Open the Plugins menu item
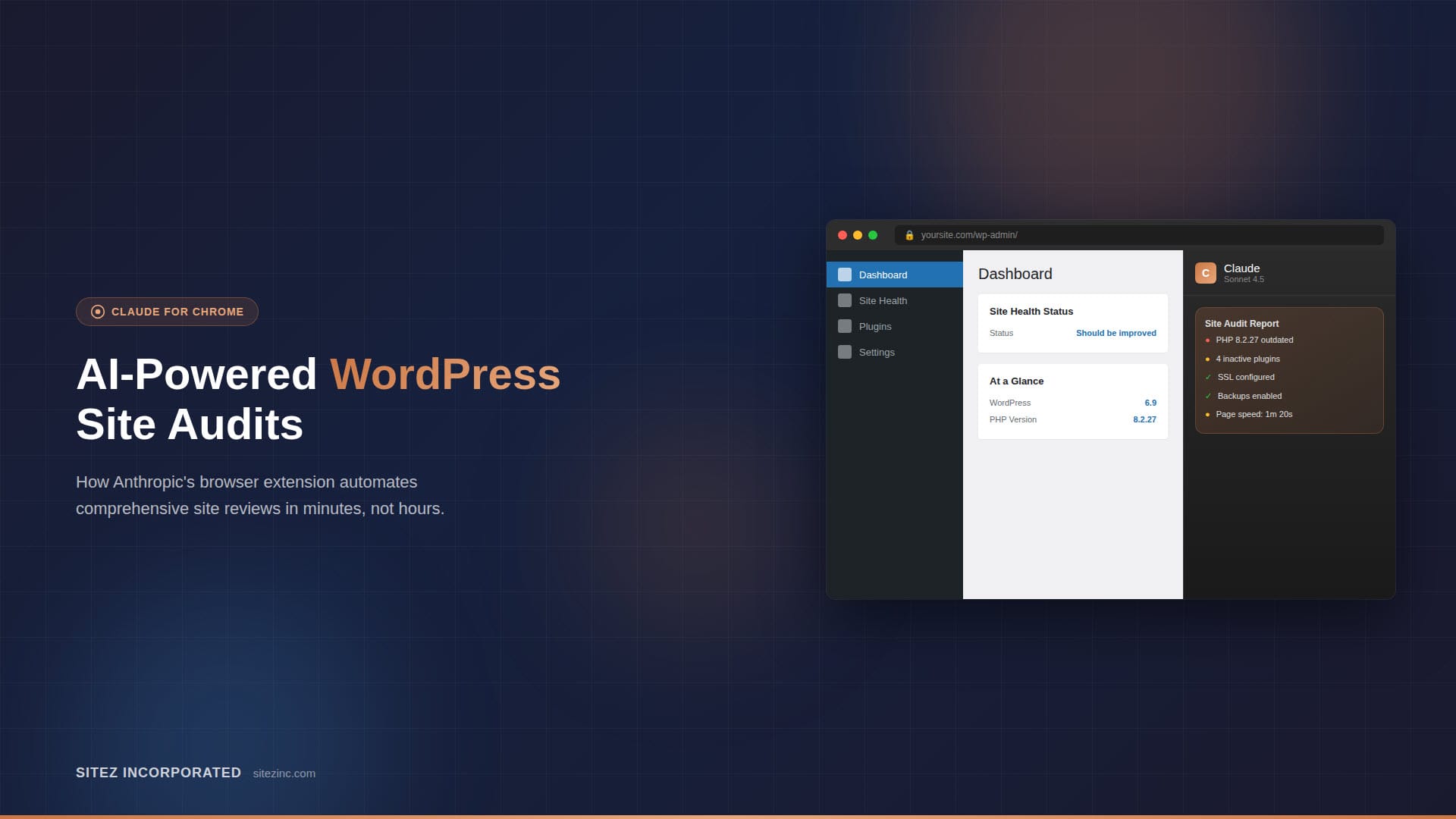The width and height of the screenshot is (1456, 819). (895, 326)
